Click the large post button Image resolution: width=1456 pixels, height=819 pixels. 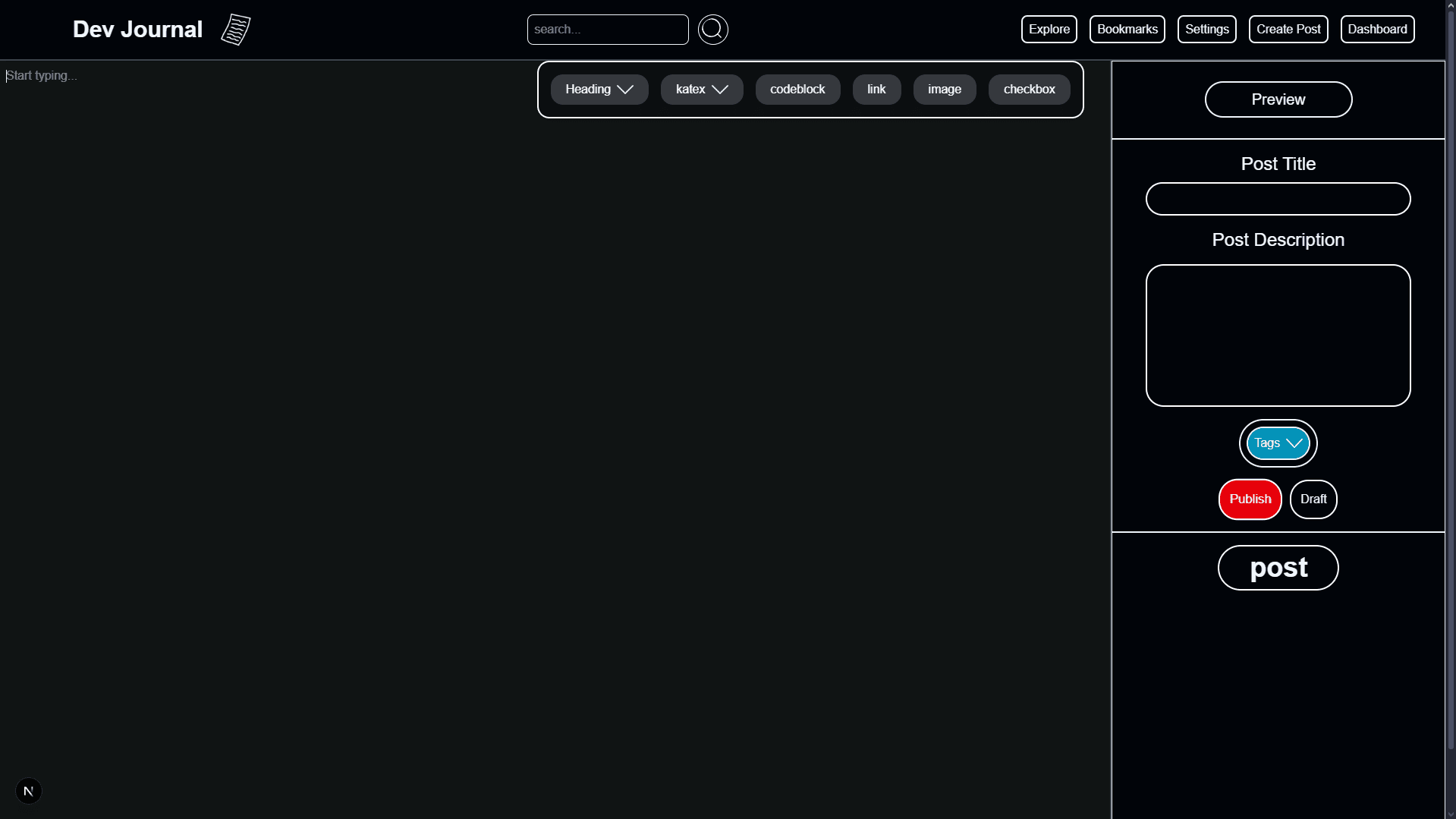[1278, 568]
